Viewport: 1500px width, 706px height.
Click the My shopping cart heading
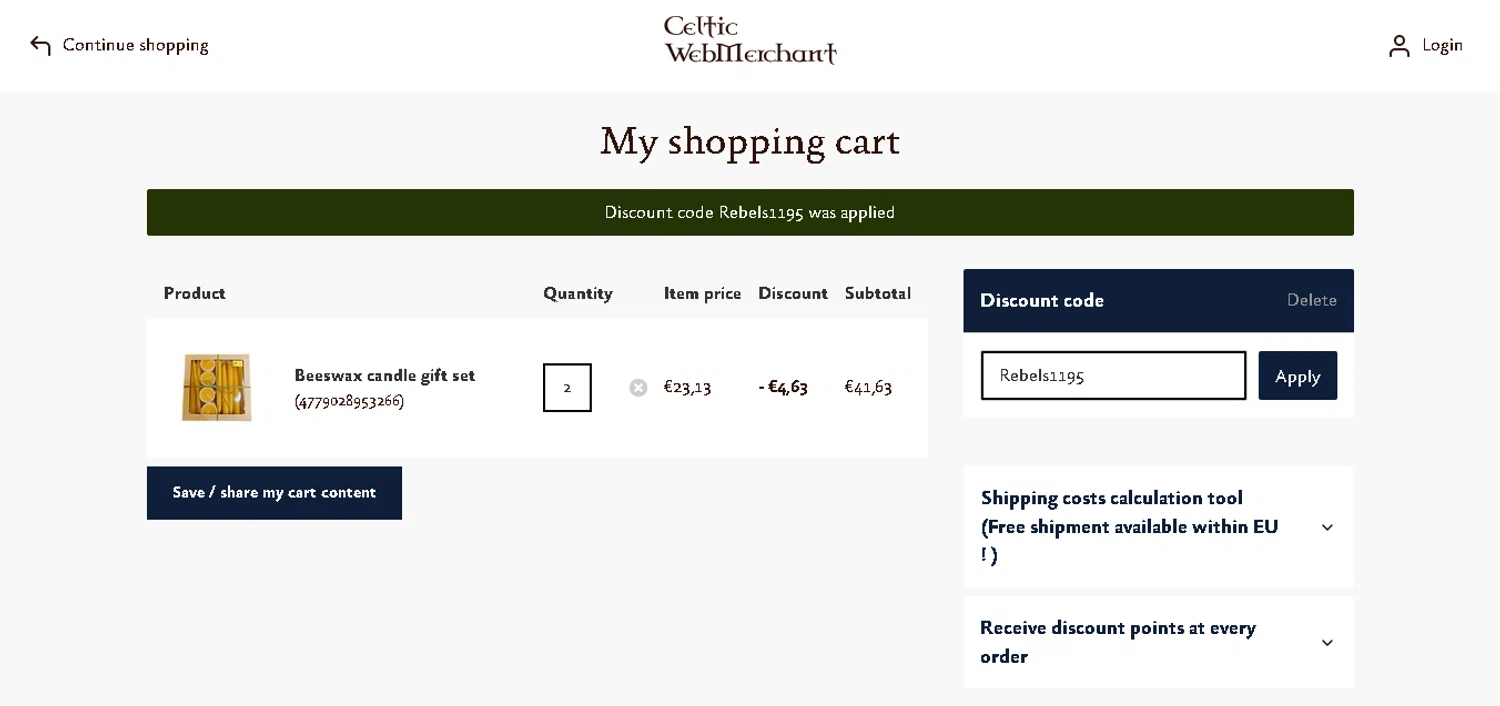(x=750, y=141)
